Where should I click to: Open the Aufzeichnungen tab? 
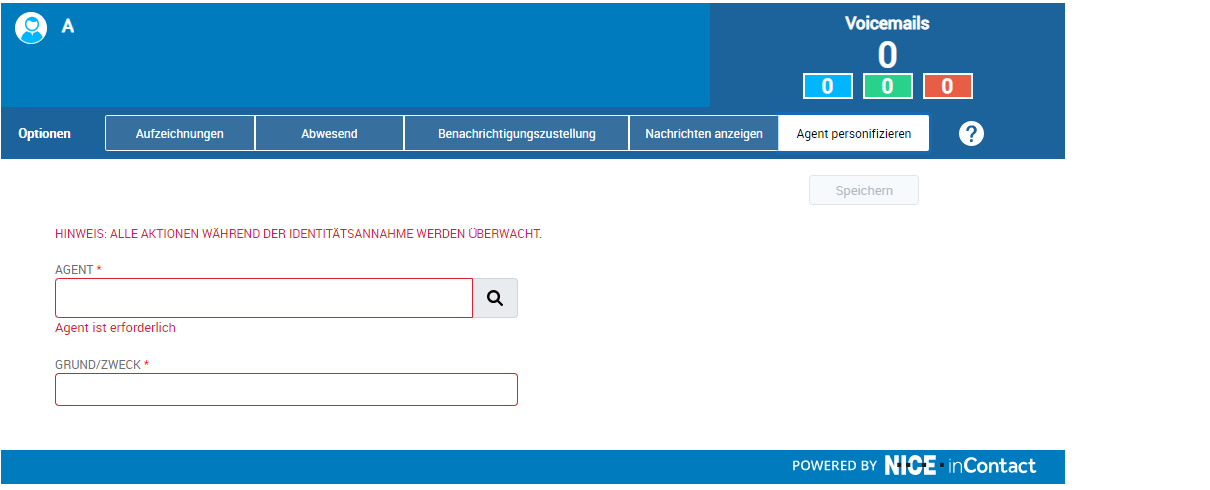[180, 133]
